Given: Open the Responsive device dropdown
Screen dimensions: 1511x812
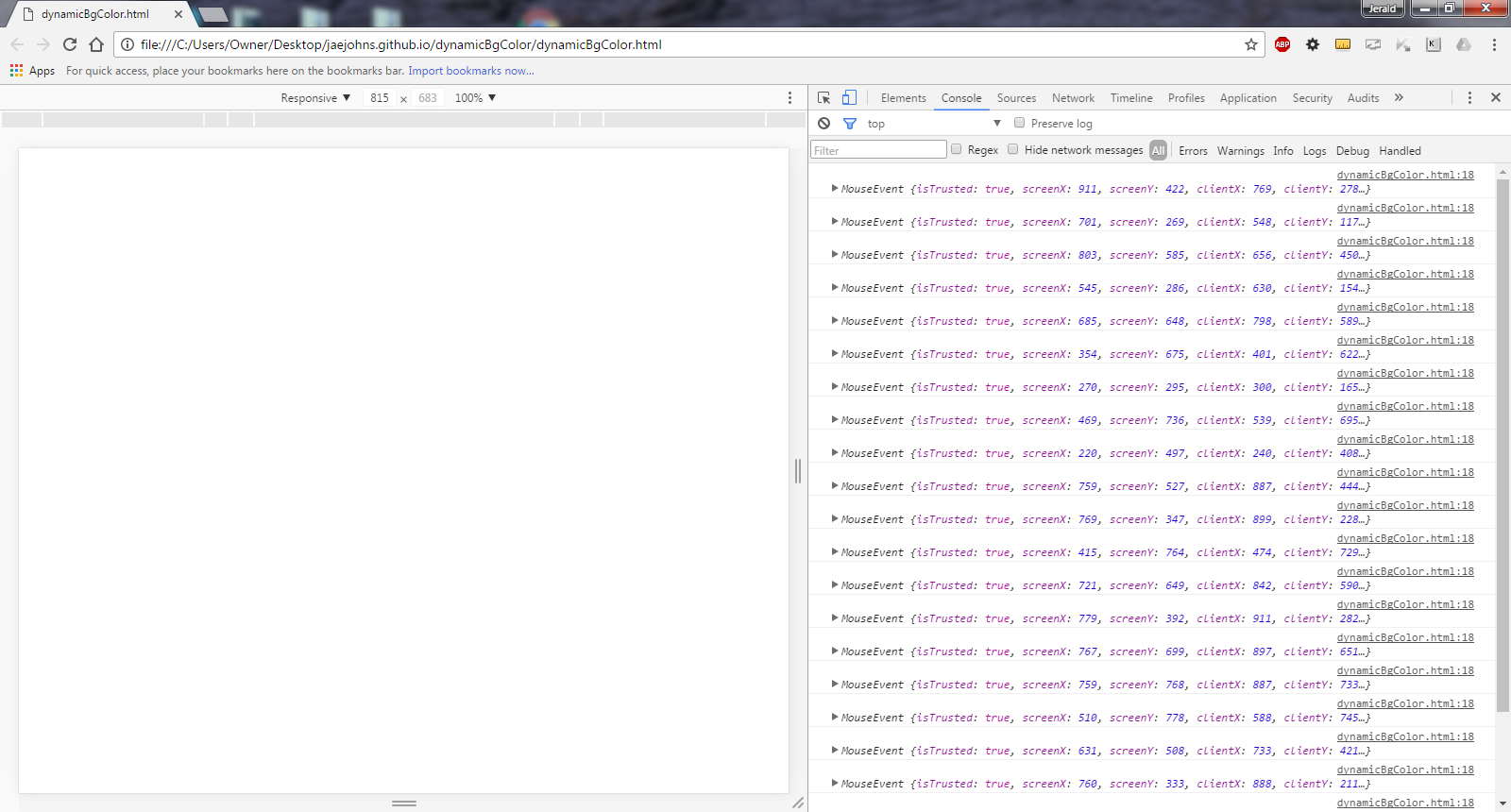Looking at the screenshot, I should pos(315,98).
